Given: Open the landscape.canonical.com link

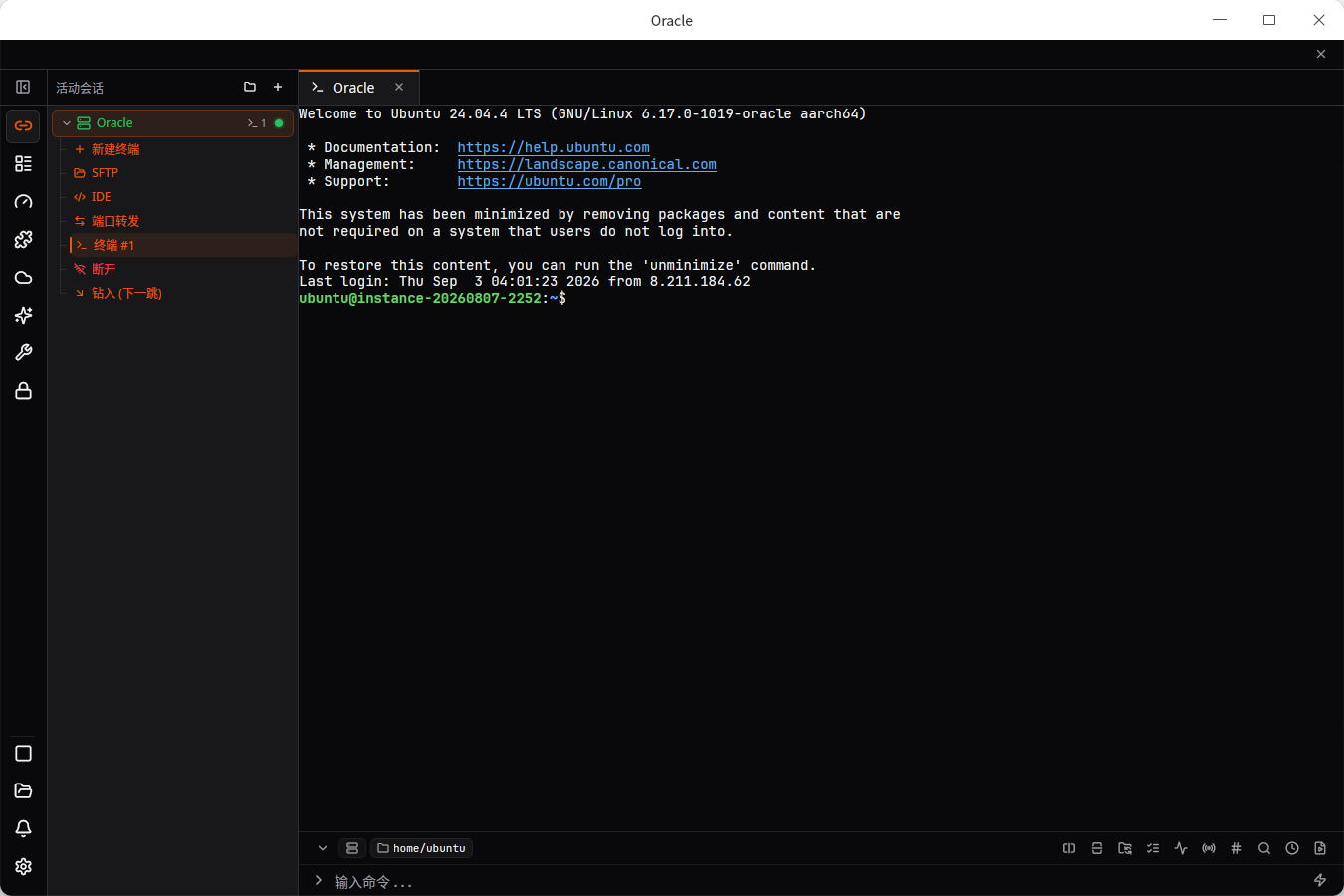Looking at the screenshot, I should 587,164.
